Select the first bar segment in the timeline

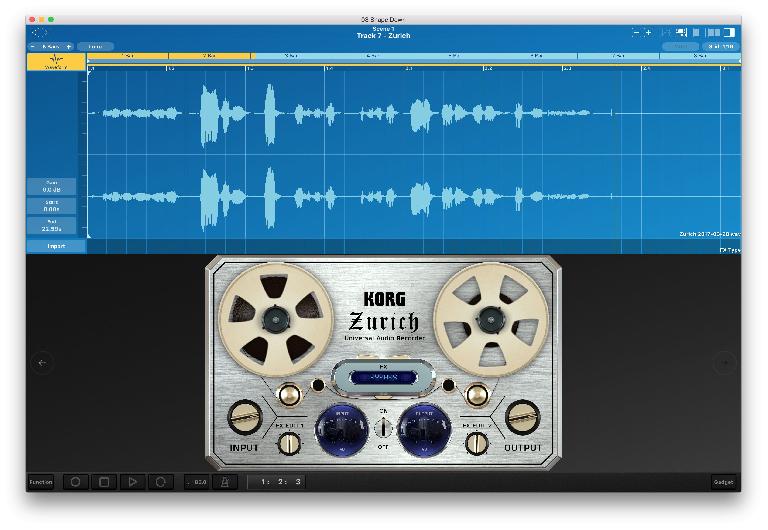coord(128,56)
